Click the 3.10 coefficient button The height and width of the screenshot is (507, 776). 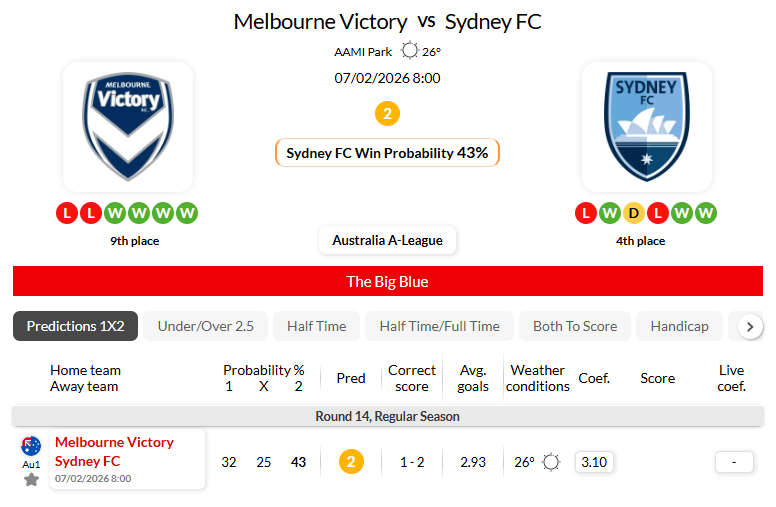point(594,462)
